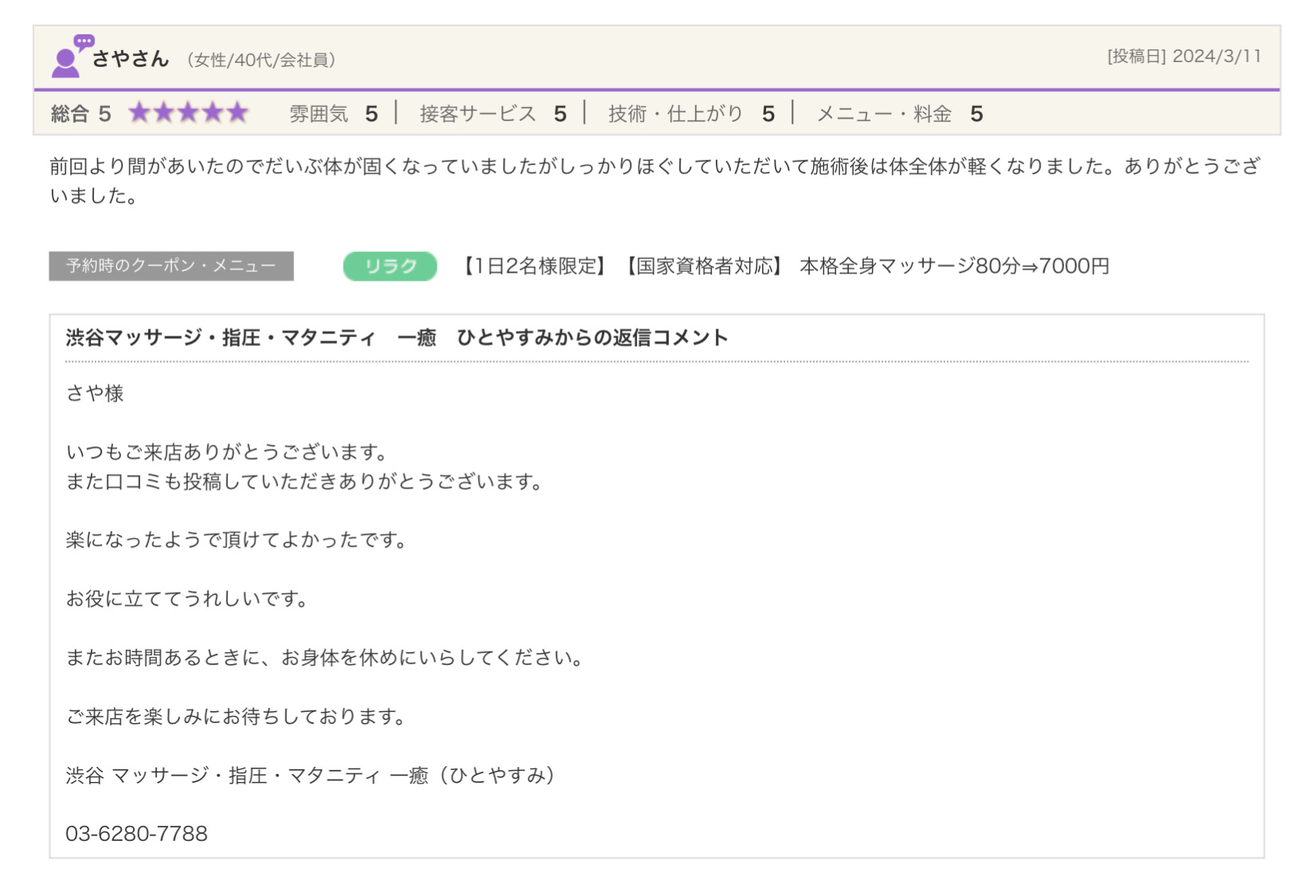Click the 技術・仕上がり 5 rating
The image size is (1316, 896).
click(x=691, y=114)
